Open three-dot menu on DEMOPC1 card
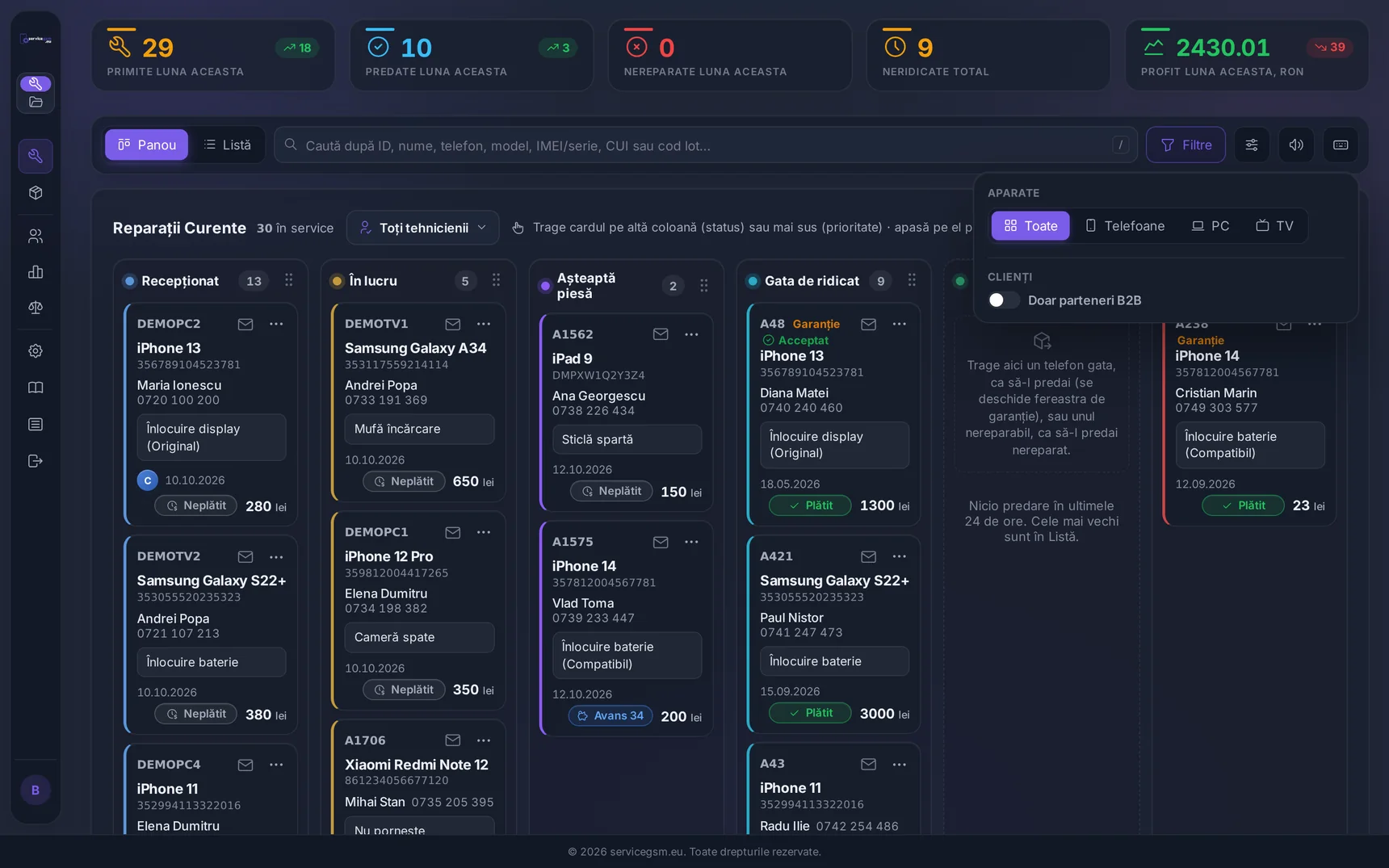Image resolution: width=1389 pixels, height=868 pixels. (484, 532)
